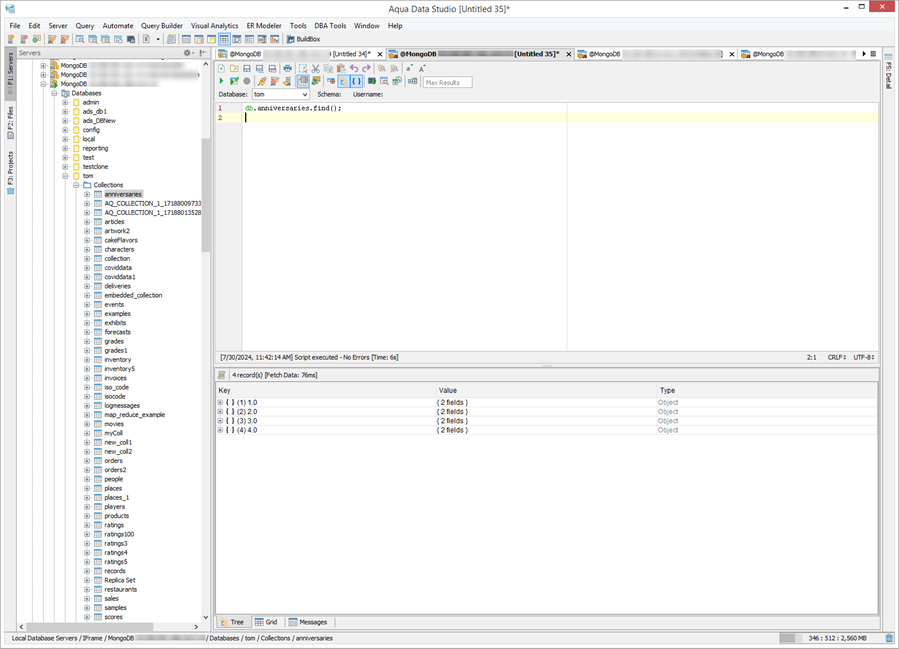Screen dimensions: 899x649
Task: Open the new-document dropdown arrow in the main toolbar
Action: click(158, 39)
